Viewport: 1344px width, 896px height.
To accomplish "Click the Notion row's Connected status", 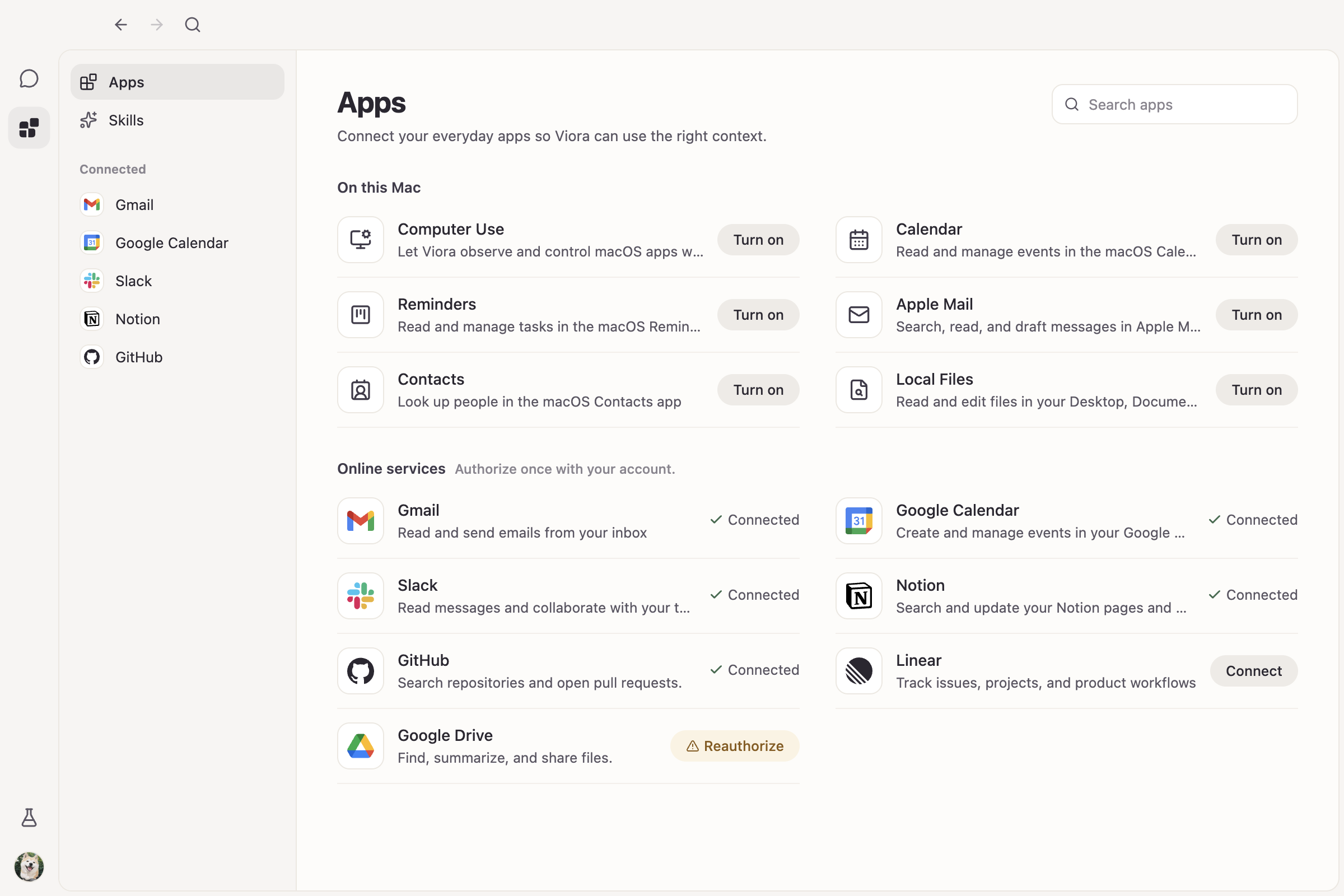I will pyautogui.click(x=1253, y=595).
